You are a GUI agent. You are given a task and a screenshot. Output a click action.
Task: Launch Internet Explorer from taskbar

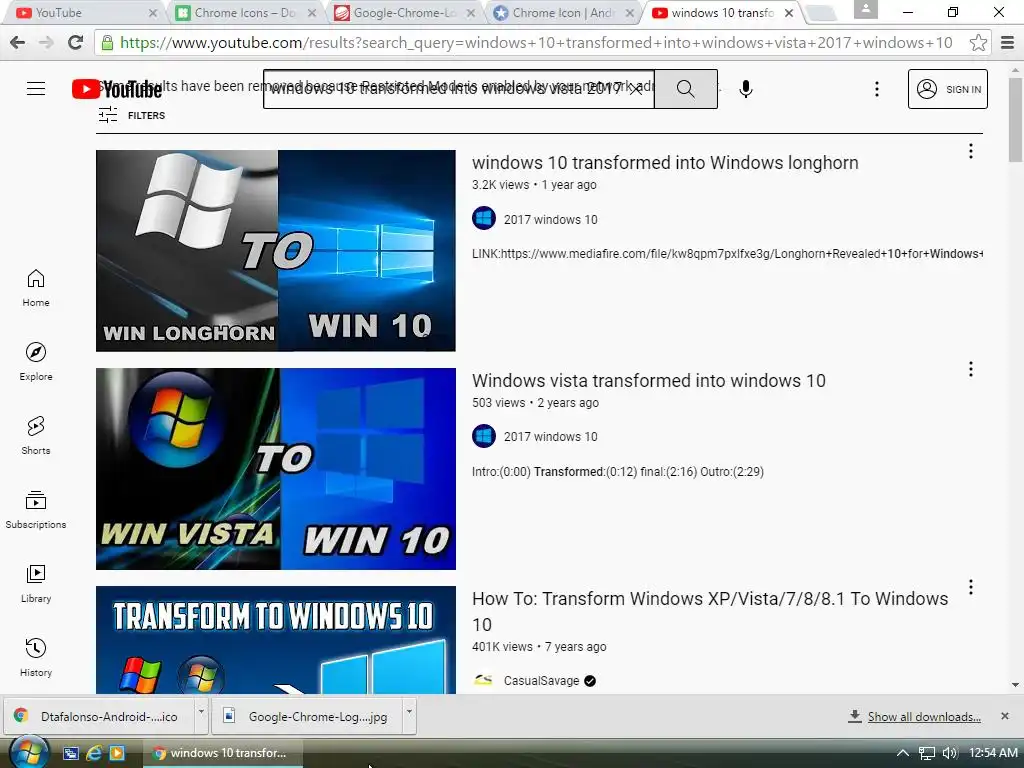coord(94,754)
